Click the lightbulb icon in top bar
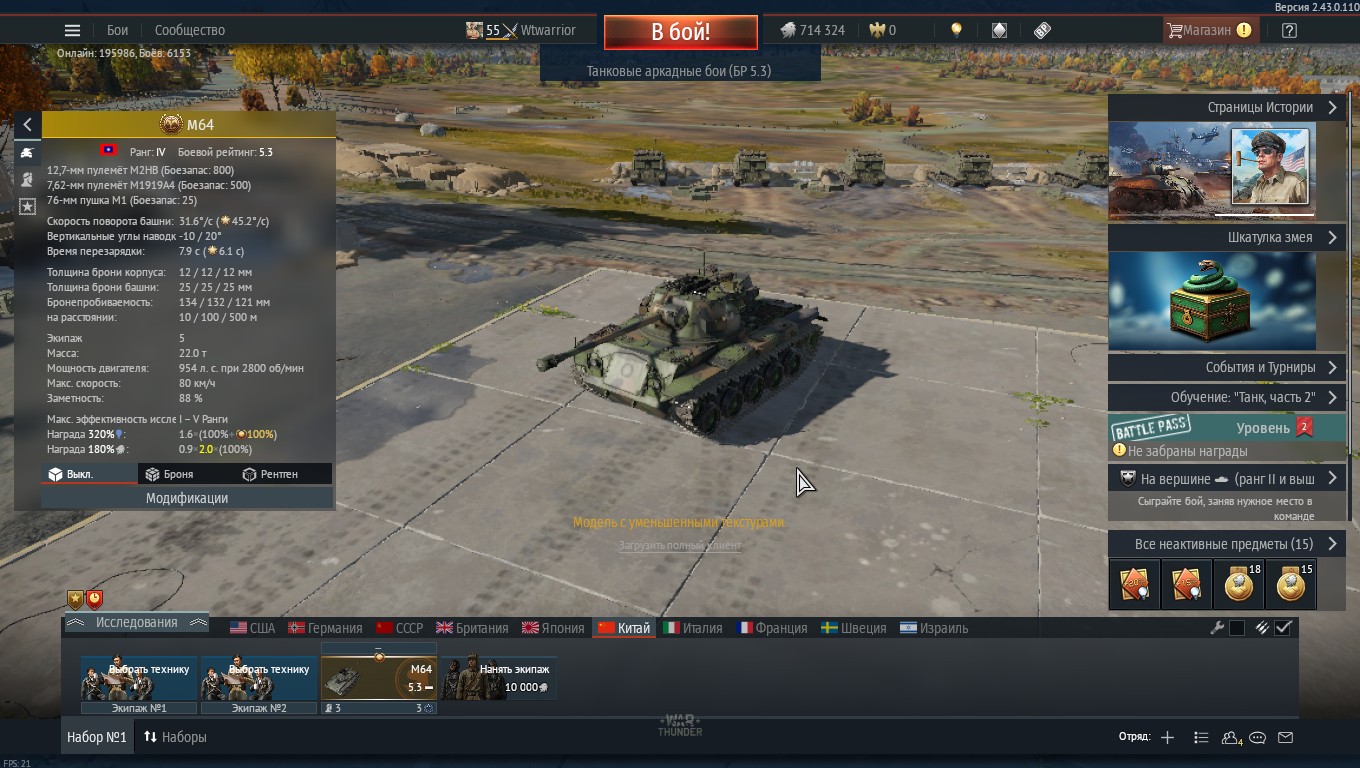The height and width of the screenshot is (768, 1360). point(956,30)
